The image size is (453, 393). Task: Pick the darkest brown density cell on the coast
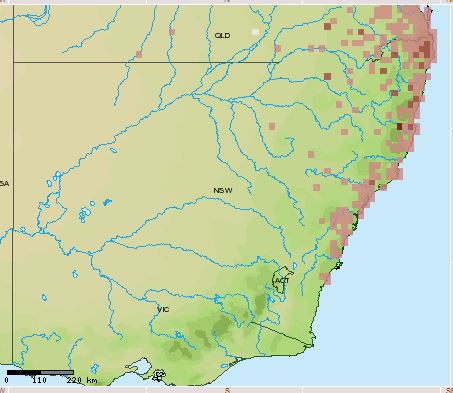pyautogui.click(x=399, y=126)
